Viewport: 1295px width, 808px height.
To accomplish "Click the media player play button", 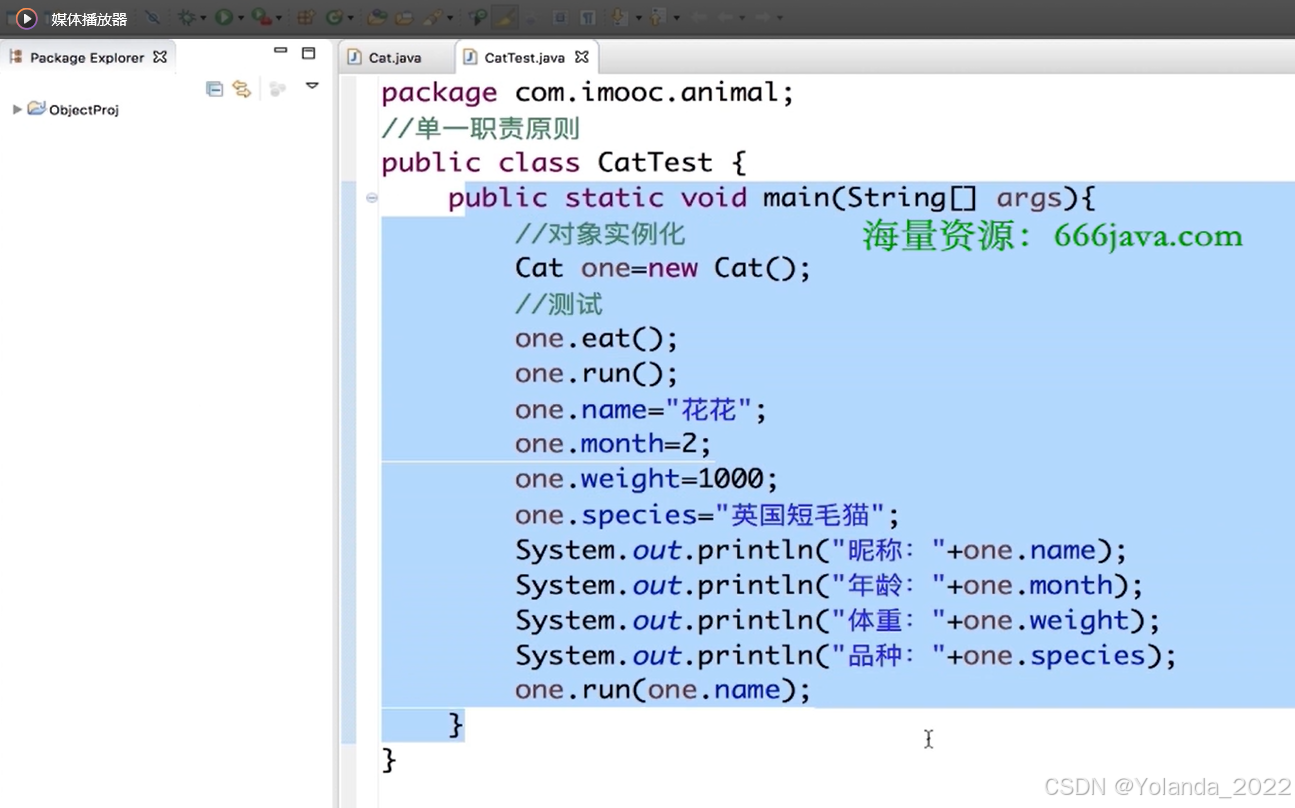I will coord(26,18).
